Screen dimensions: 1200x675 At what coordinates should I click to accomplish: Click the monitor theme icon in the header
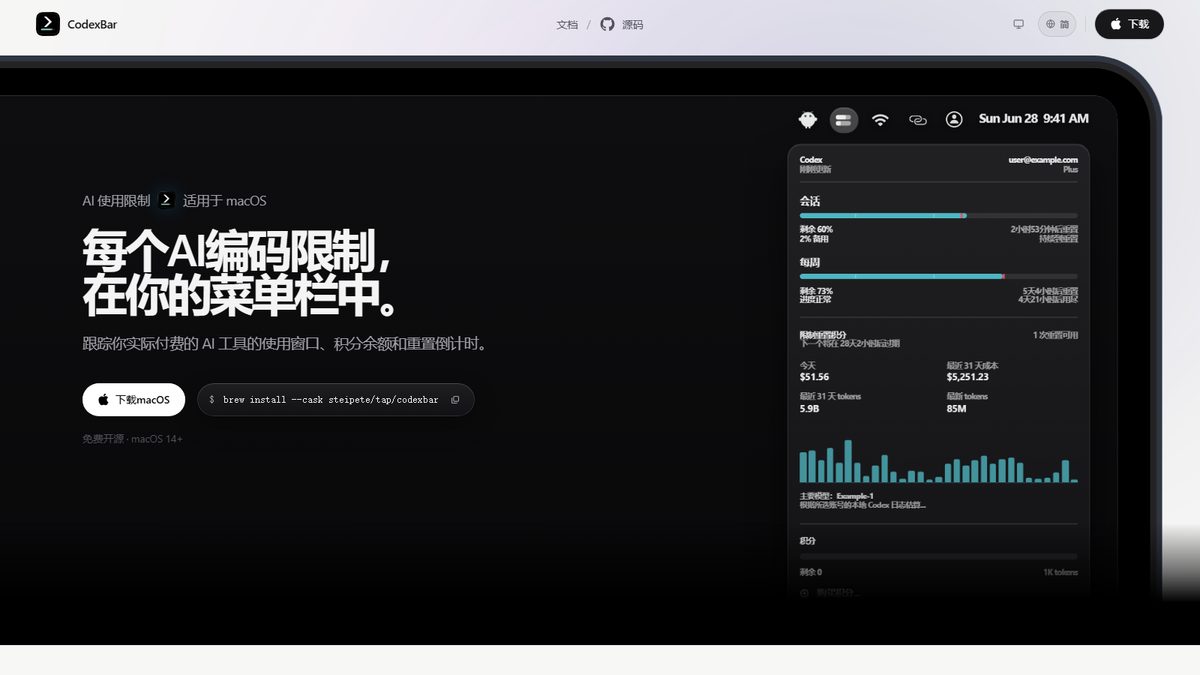click(1018, 24)
